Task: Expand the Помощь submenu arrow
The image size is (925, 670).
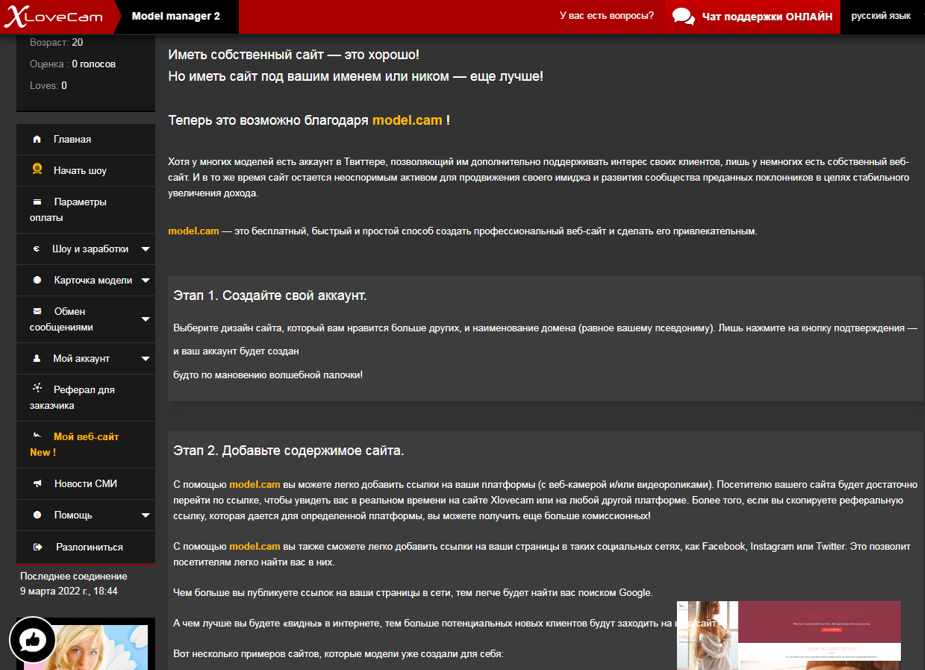Action: 146,515
